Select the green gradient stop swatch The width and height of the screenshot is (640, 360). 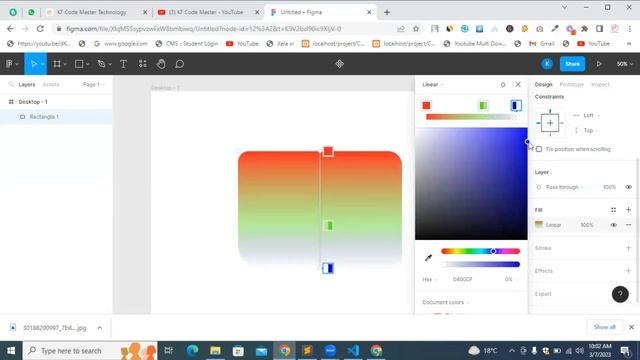pos(483,106)
